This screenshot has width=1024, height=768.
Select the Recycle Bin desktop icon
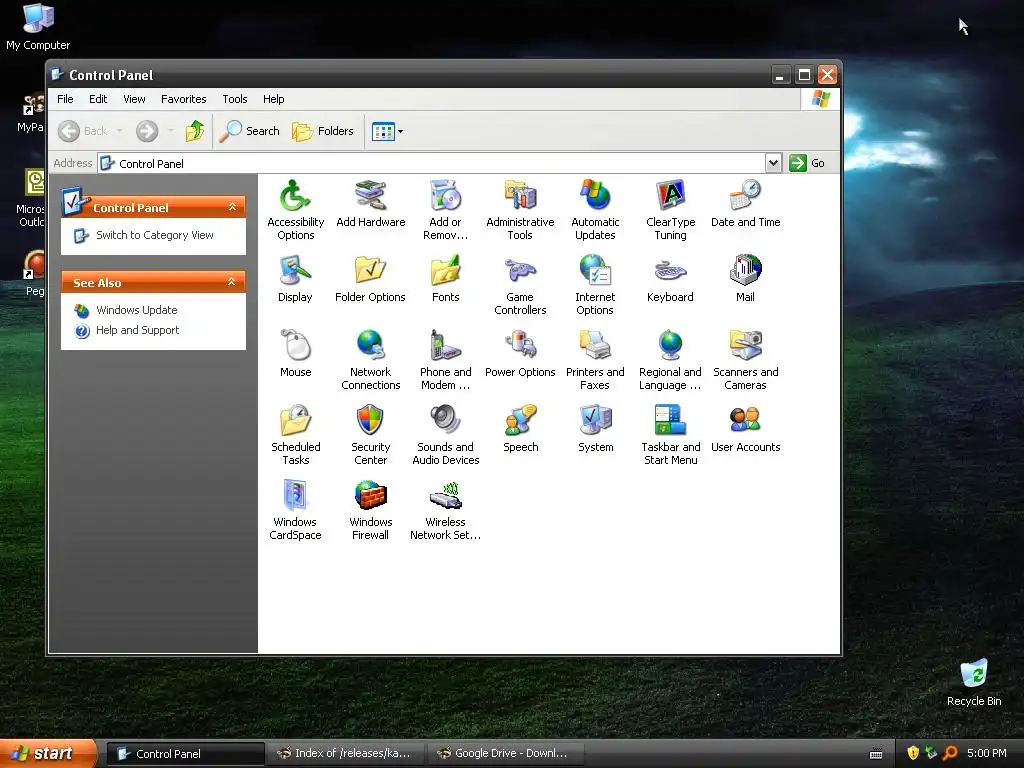point(974,682)
